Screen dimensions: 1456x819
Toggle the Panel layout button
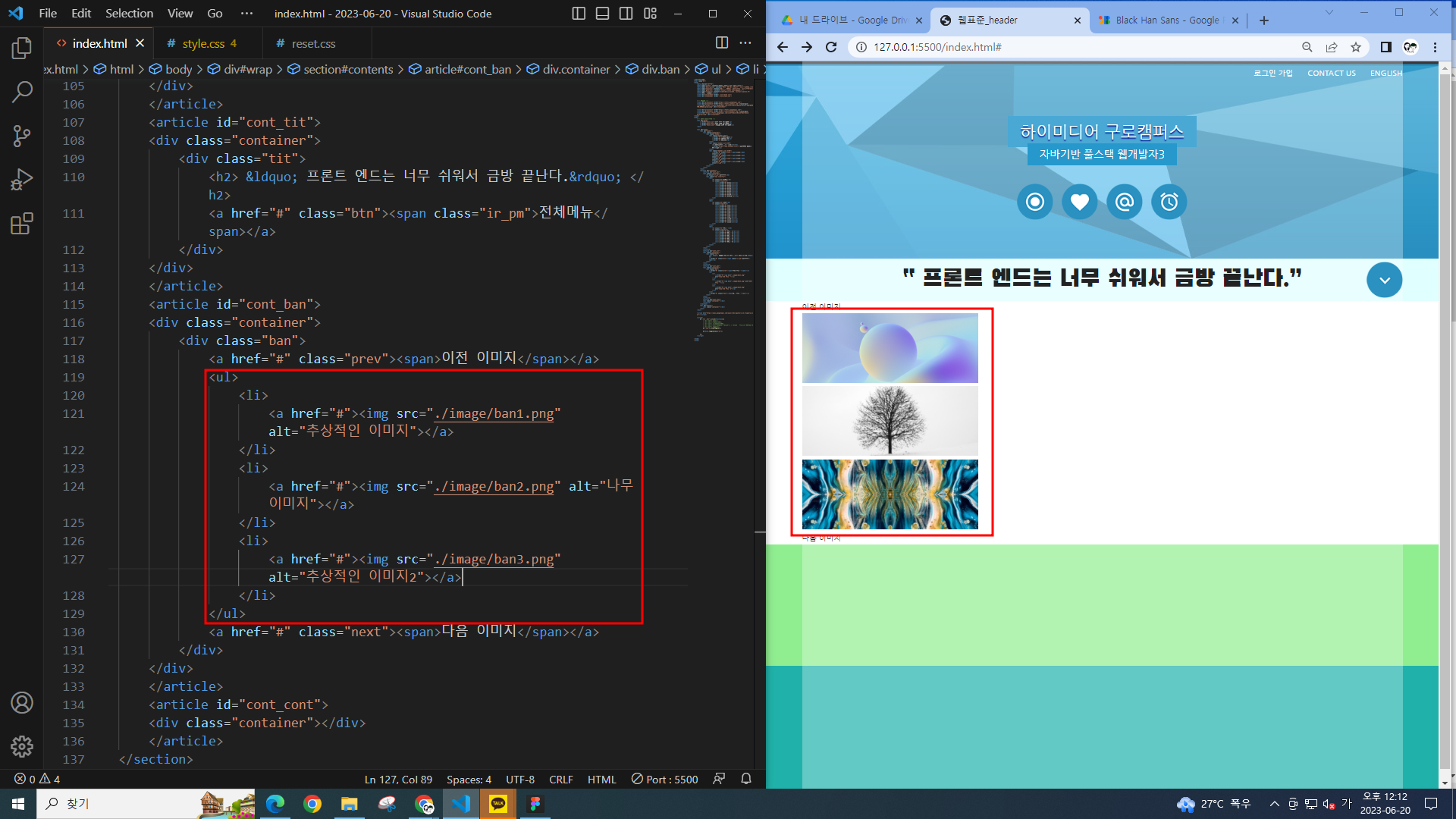pyautogui.click(x=602, y=14)
